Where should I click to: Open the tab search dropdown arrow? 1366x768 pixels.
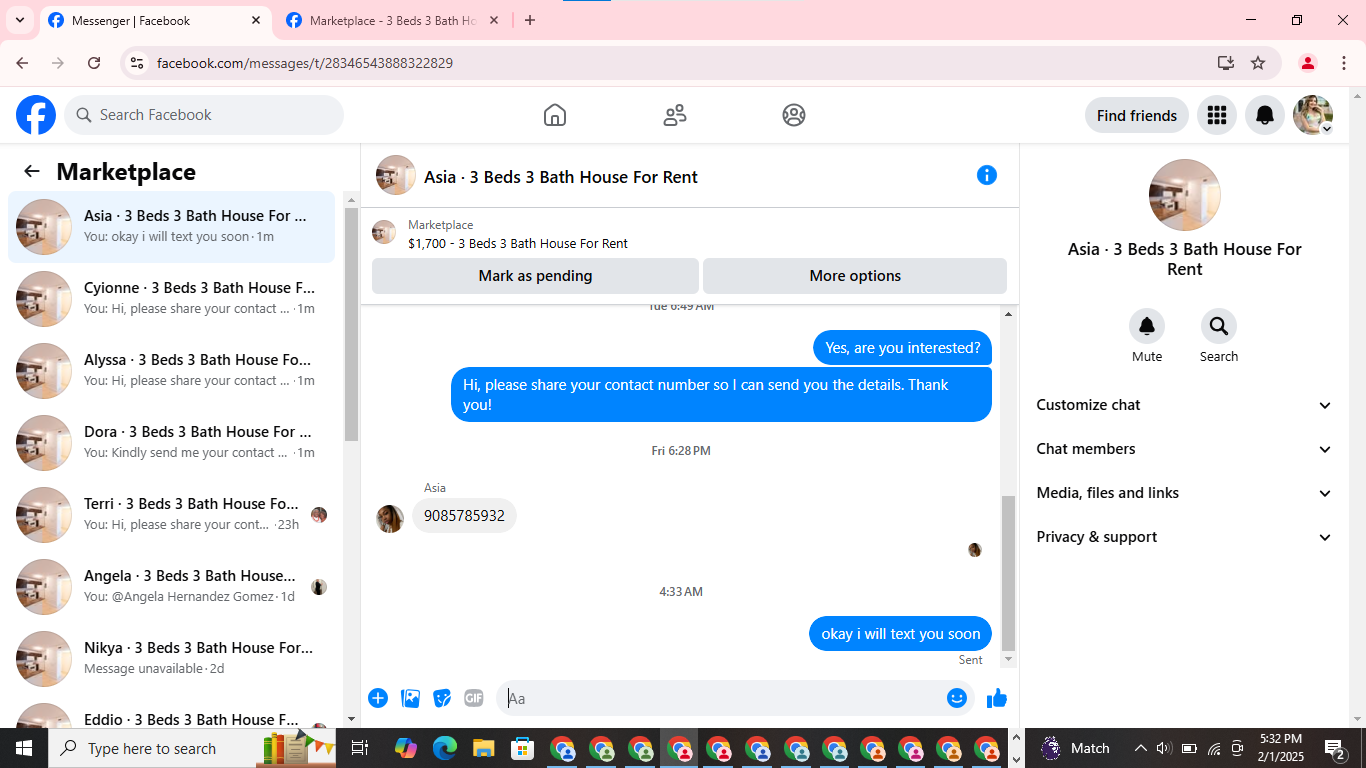(19, 20)
